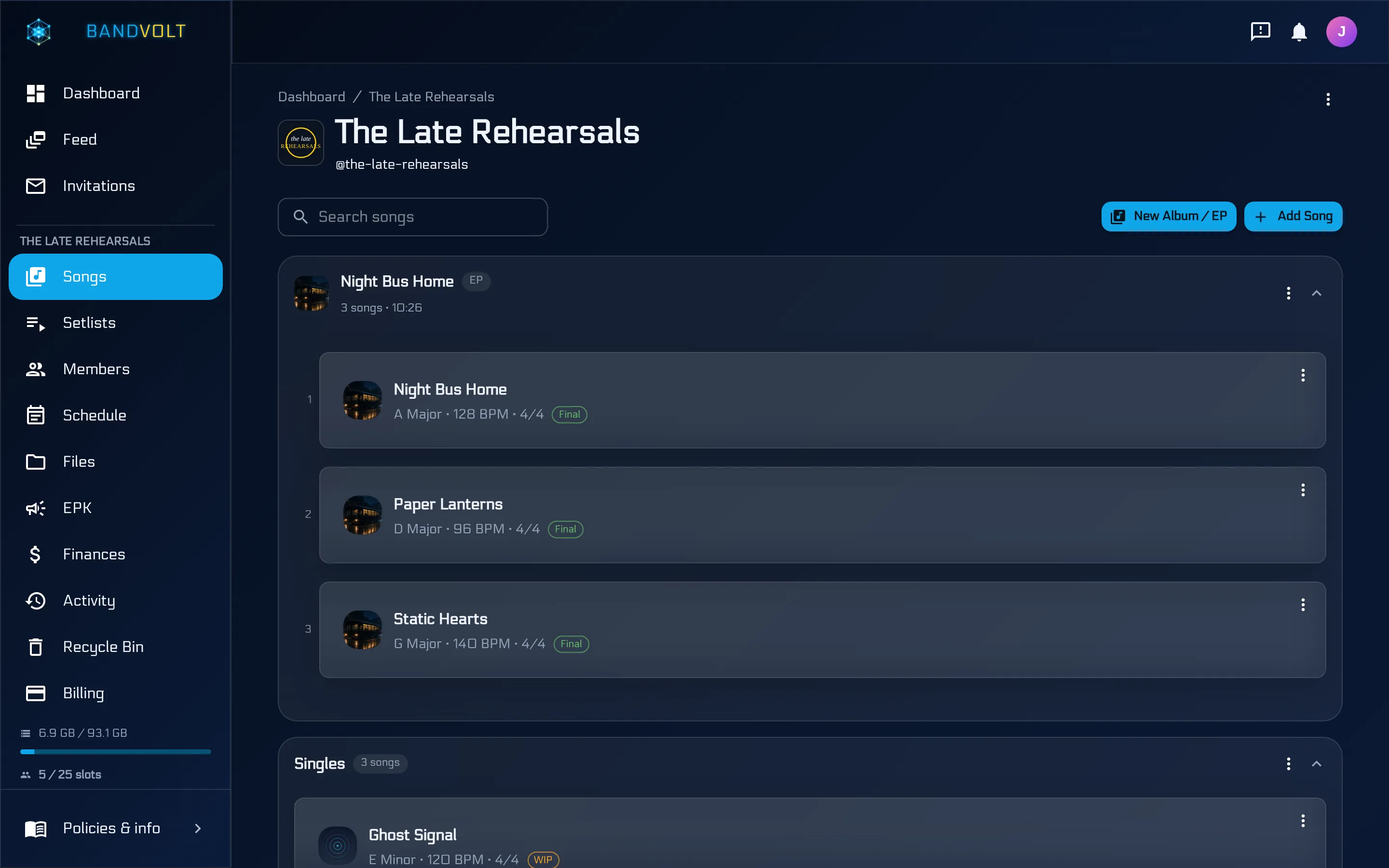Collapse the Singles section

pos(1317,763)
